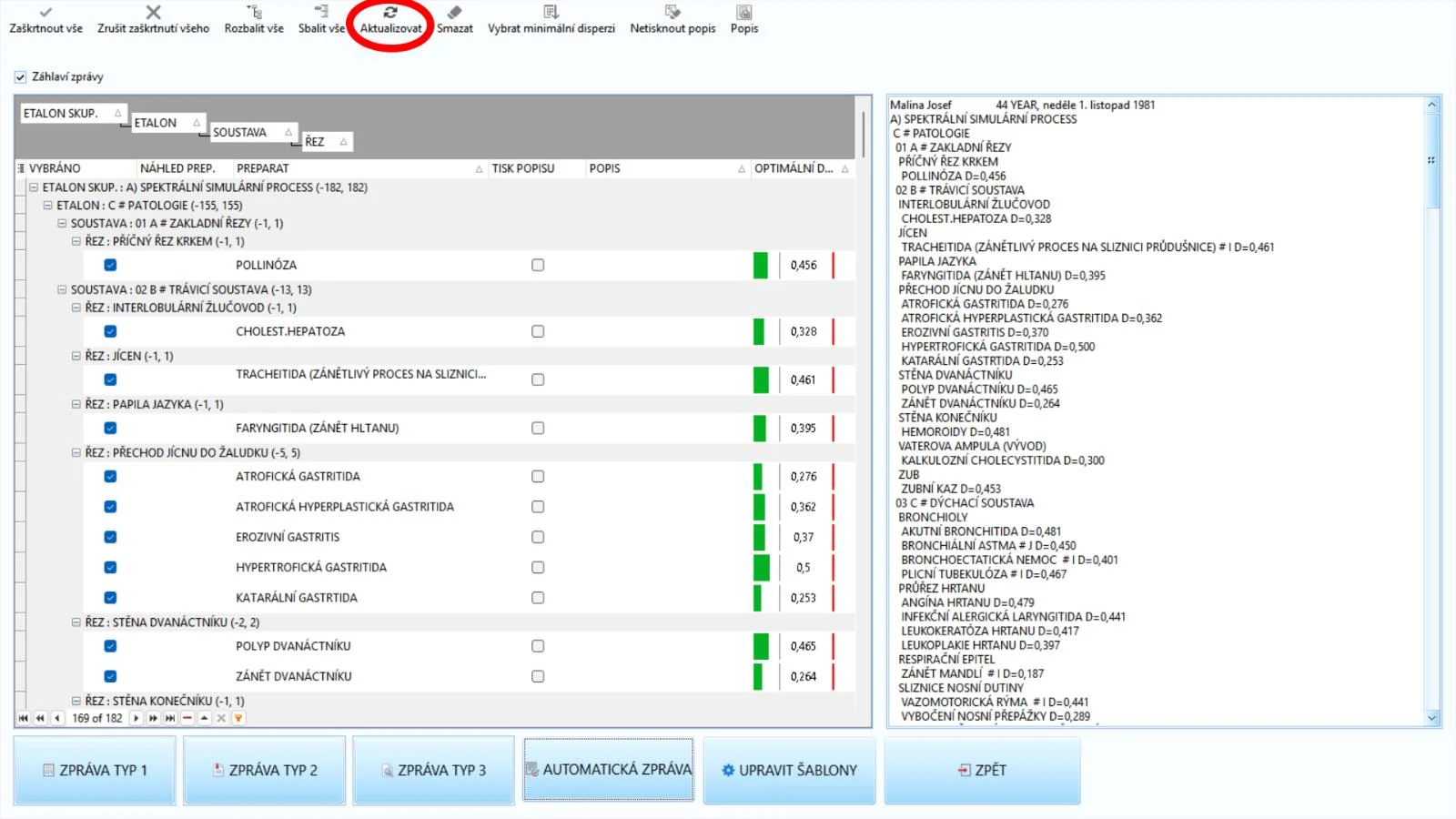
Task: Click the Aktualizovat refresh icon
Action: click(x=390, y=12)
